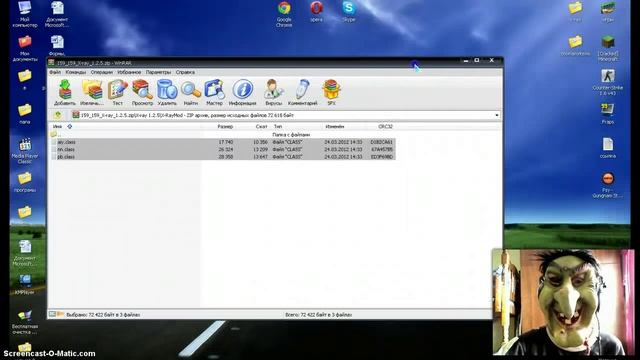The image size is (640, 360).
Task: Open the Просмотр (View) tool
Action: click(x=142, y=92)
